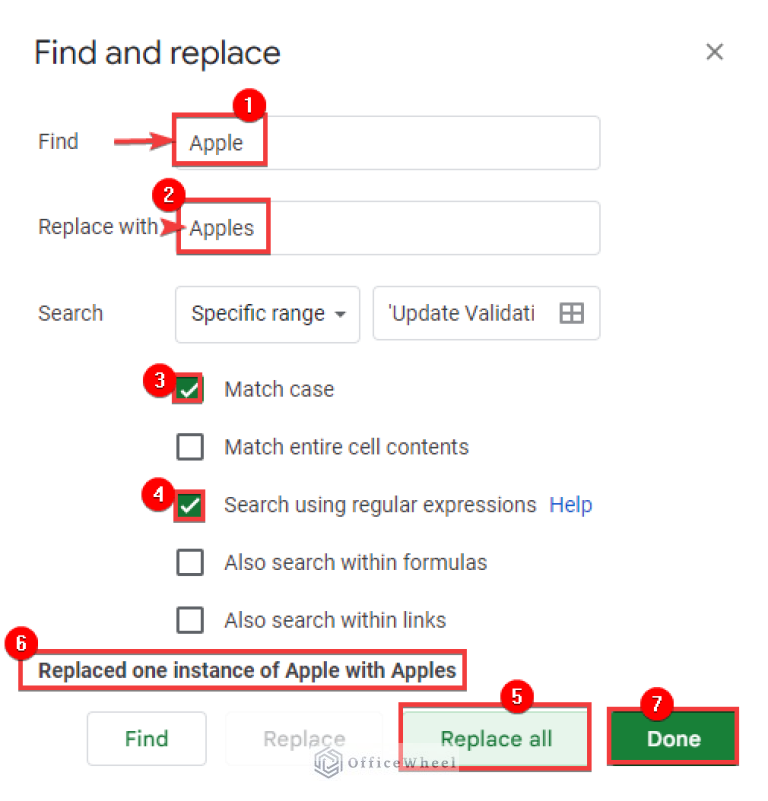The width and height of the screenshot is (768, 801).
Task: Select the Find and replace dialog title
Action: pos(157,52)
